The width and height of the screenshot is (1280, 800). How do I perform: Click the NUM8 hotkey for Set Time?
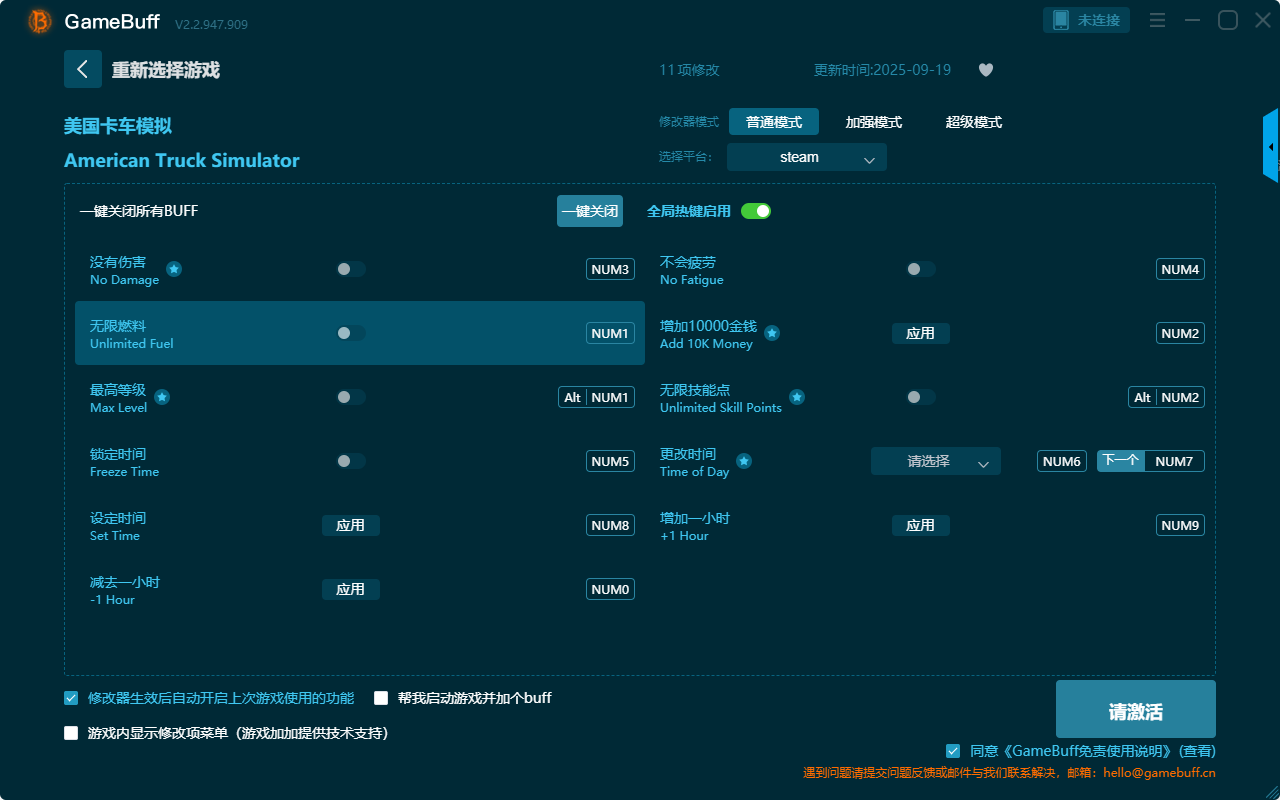point(610,525)
